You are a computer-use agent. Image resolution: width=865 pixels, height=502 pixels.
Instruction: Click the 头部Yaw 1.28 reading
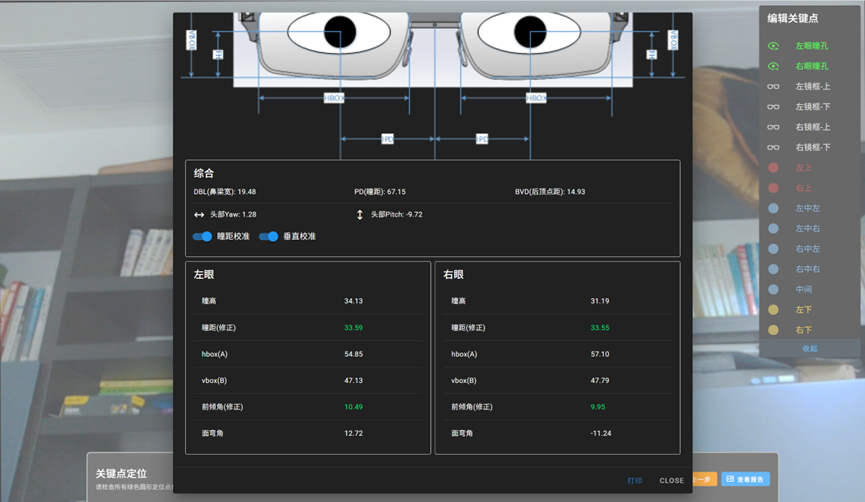tap(233, 215)
